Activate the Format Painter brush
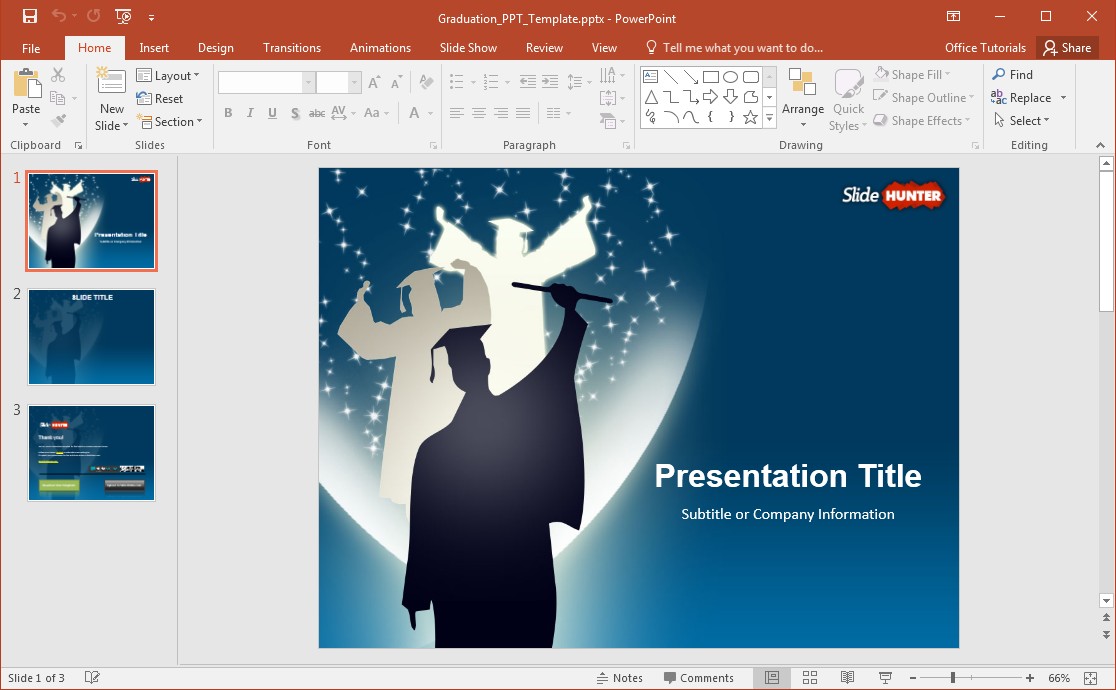The width and height of the screenshot is (1116, 690). (58, 121)
